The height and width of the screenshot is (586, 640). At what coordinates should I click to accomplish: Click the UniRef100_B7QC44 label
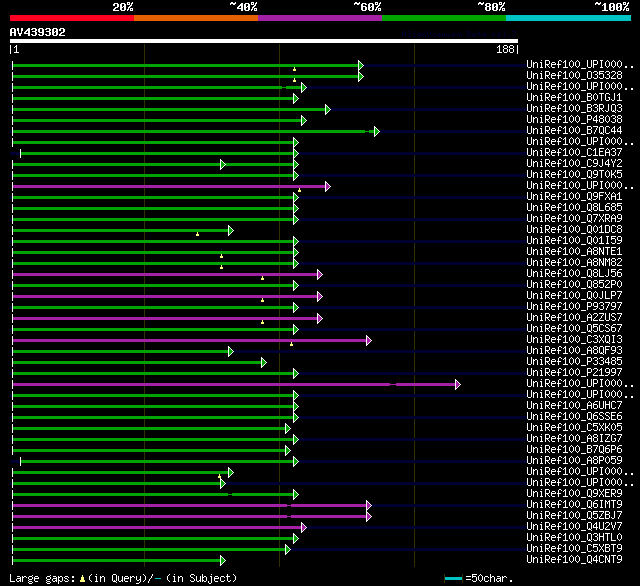[574, 131]
